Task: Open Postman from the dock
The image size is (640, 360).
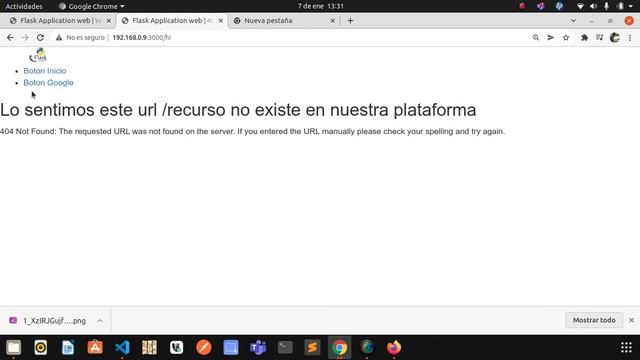Action: 204,347
